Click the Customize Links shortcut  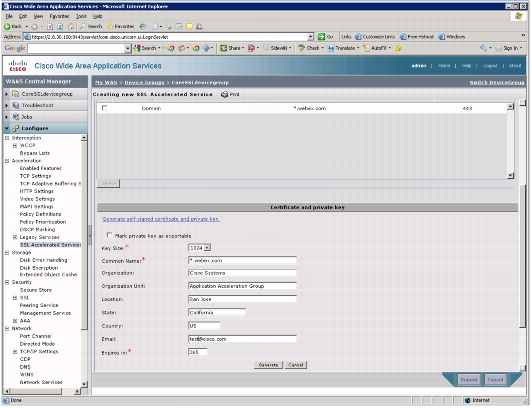point(375,37)
